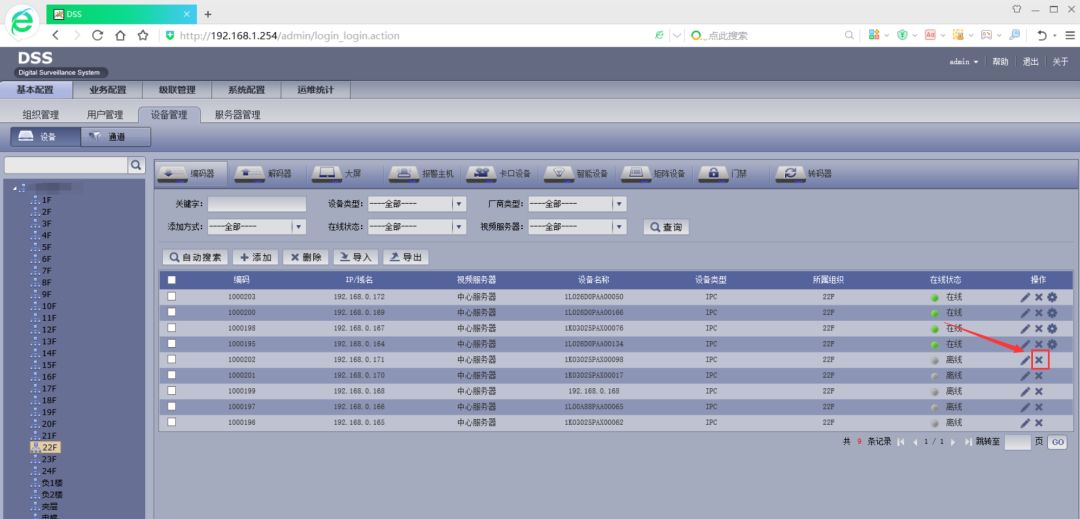Viewport: 1080px width, 519px height.
Task: Open a new browser tab with plus
Action: [x=208, y=14]
